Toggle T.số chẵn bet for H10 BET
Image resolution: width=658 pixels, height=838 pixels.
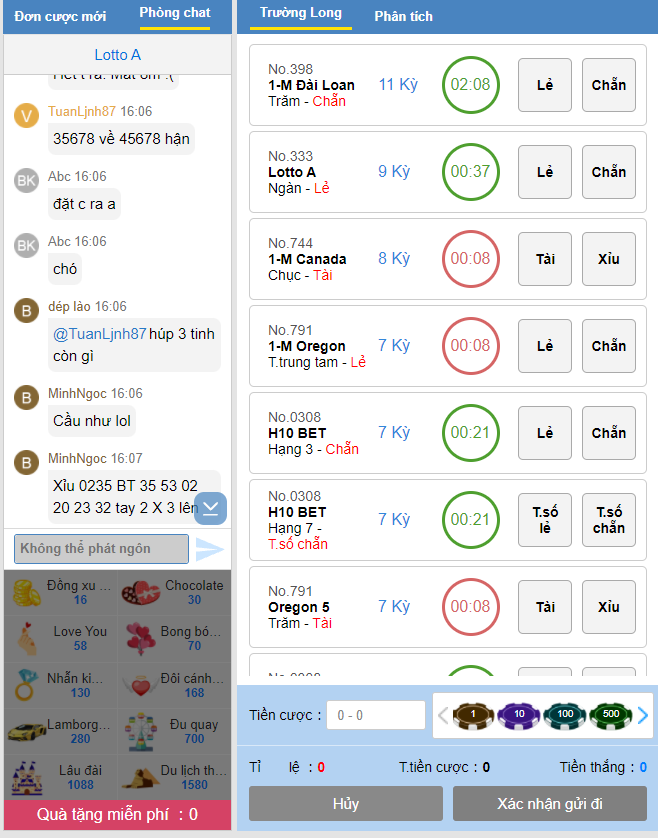pyautogui.click(x=609, y=520)
